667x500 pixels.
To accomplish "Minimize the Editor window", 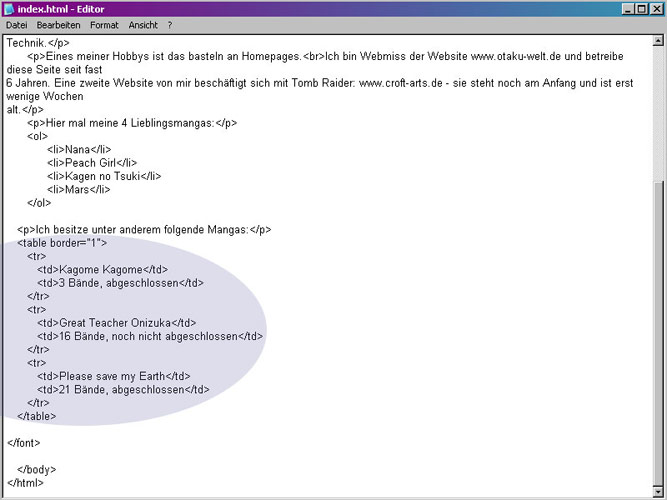I will click(x=627, y=9).
